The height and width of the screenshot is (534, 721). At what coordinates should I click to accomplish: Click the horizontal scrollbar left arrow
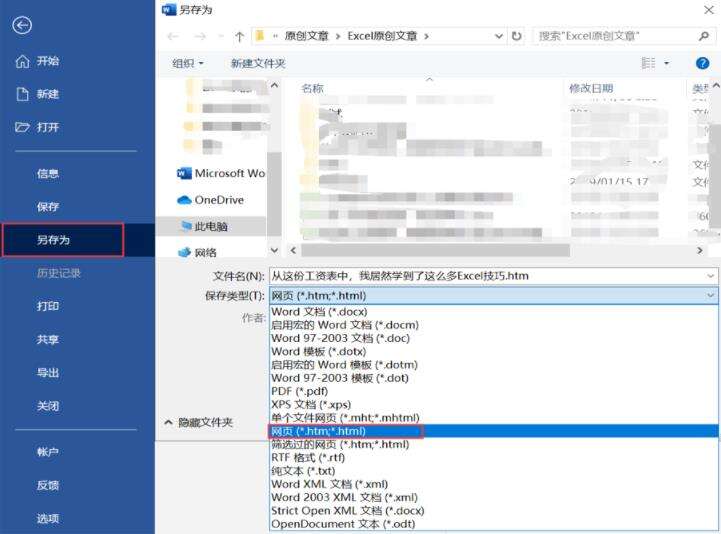click(293, 250)
